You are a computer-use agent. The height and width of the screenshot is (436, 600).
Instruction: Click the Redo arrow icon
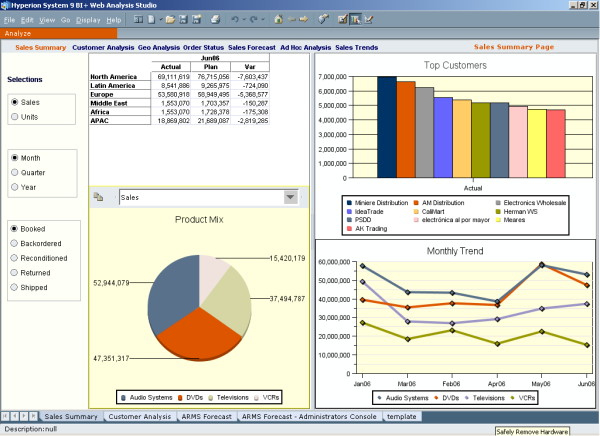[253, 19]
